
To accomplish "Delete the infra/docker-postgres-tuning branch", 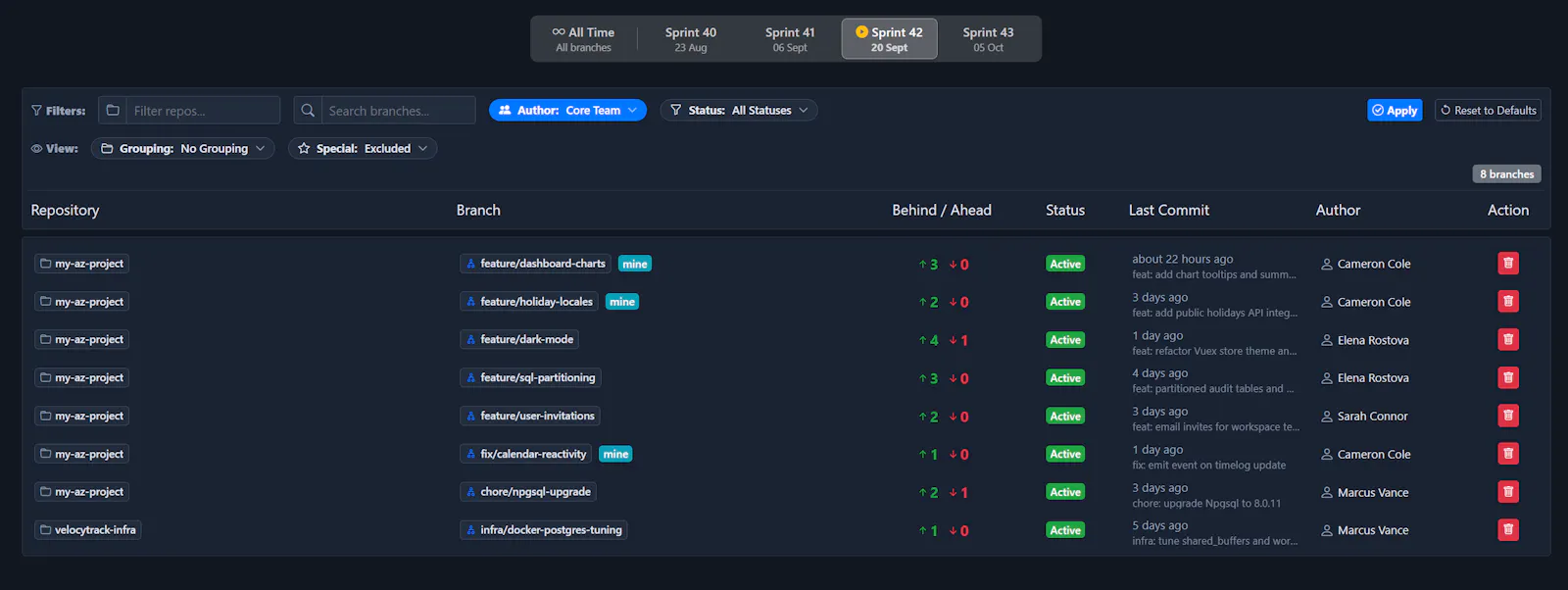I will click(1508, 530).
